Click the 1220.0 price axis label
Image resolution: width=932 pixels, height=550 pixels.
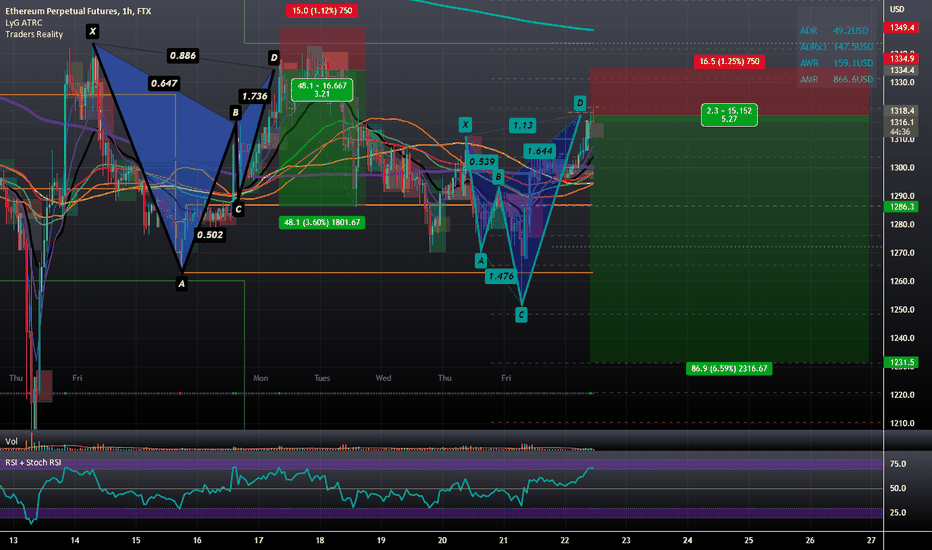[x=901, y=395]
